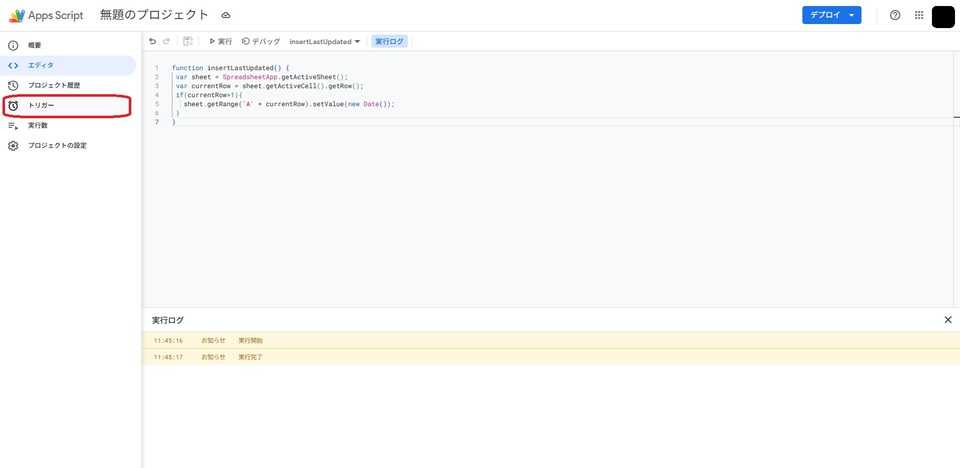Close the 実行ログ panel with X
Viewport: 960px width, 468px height.
(948, 320)
